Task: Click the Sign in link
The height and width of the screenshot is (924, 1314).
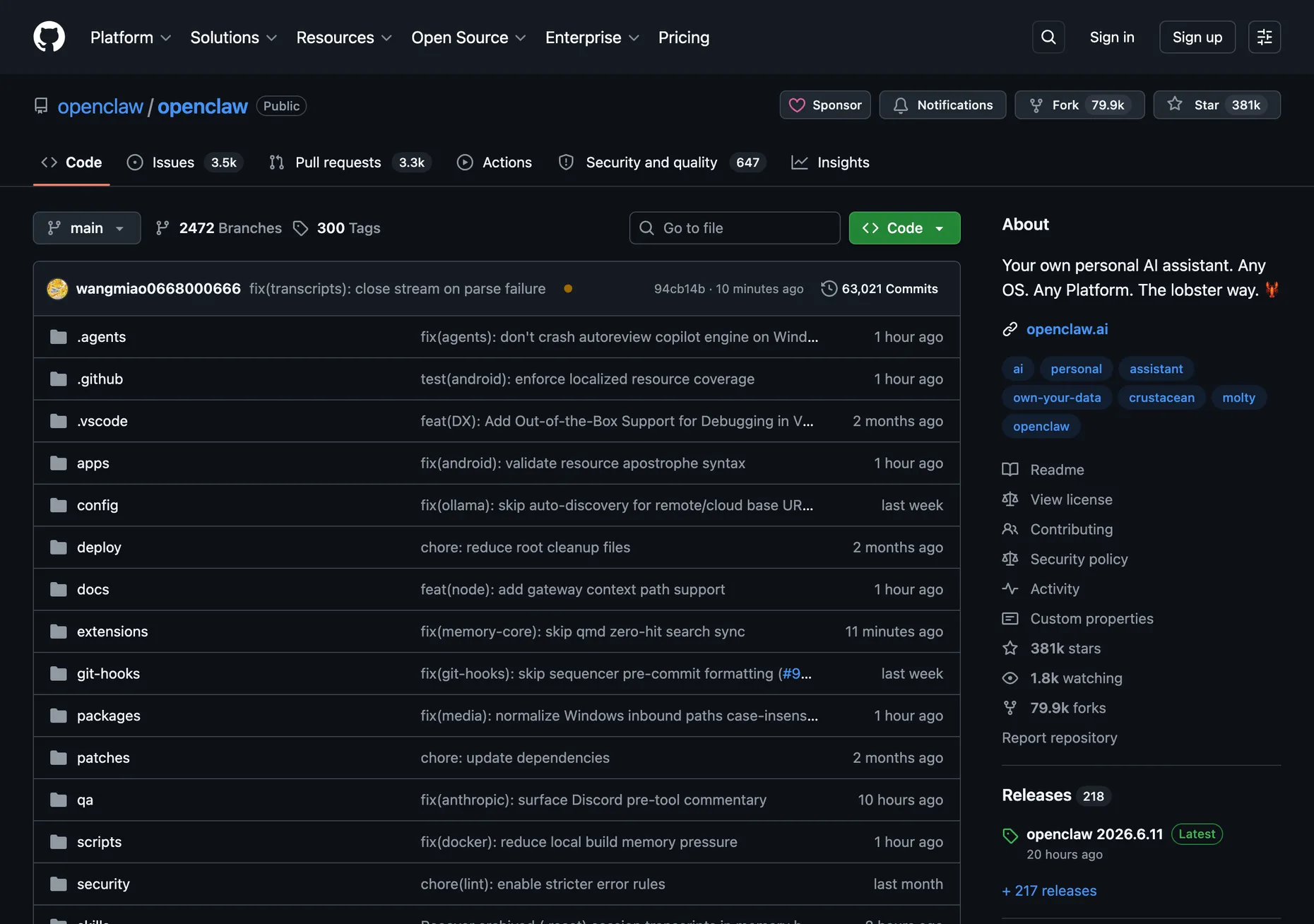Action: click(1112, 37)
